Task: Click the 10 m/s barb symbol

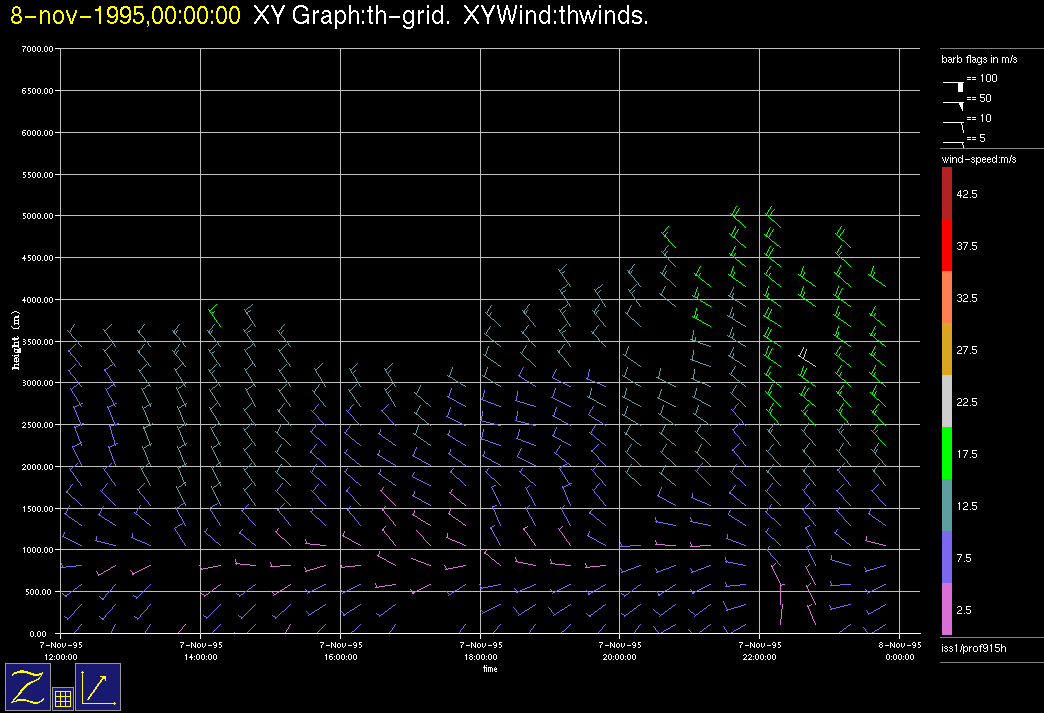Action: 953,123
